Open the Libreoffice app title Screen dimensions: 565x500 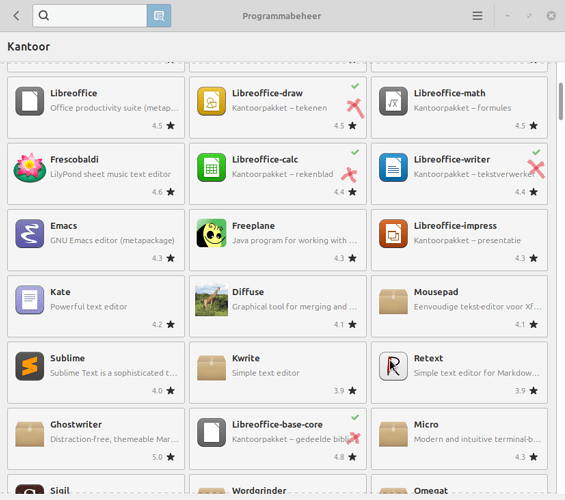[x=74, y=93]
